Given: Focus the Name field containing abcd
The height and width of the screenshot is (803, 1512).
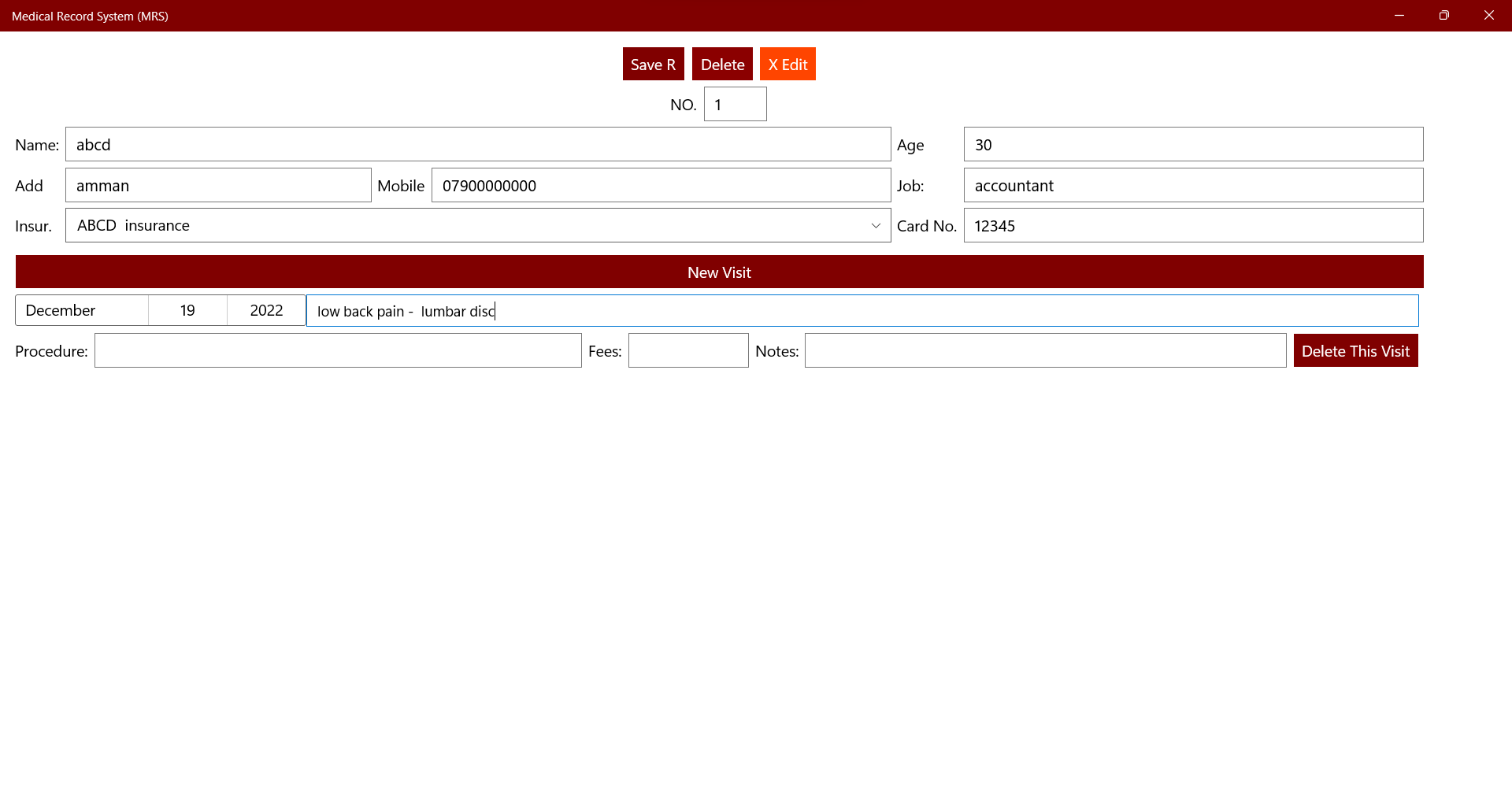Looking at the screenshot, I should tap(478, 144).
